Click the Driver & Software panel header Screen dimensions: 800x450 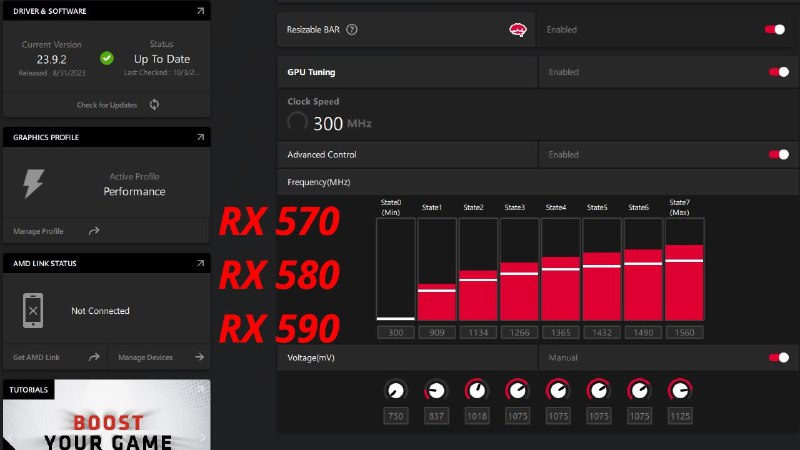[x=107, y=11]
